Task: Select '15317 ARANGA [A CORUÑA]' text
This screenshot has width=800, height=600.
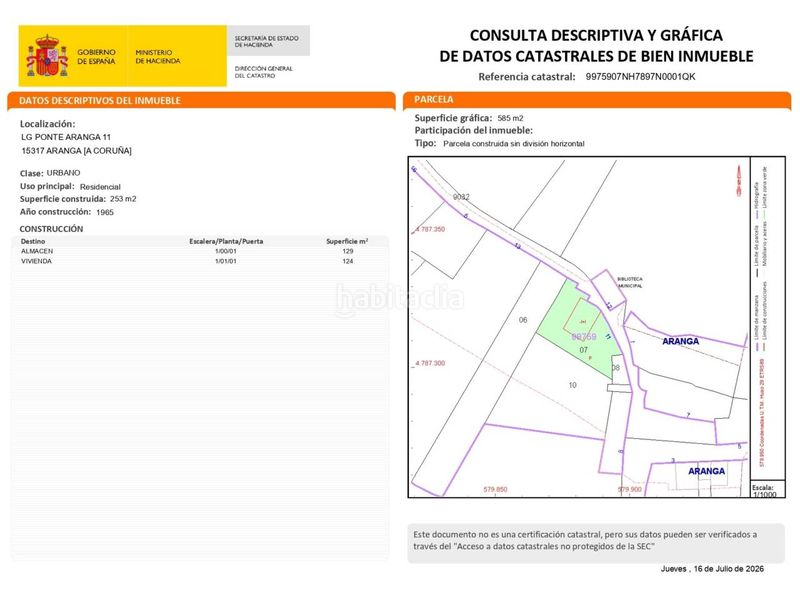Action: point(77,151)
